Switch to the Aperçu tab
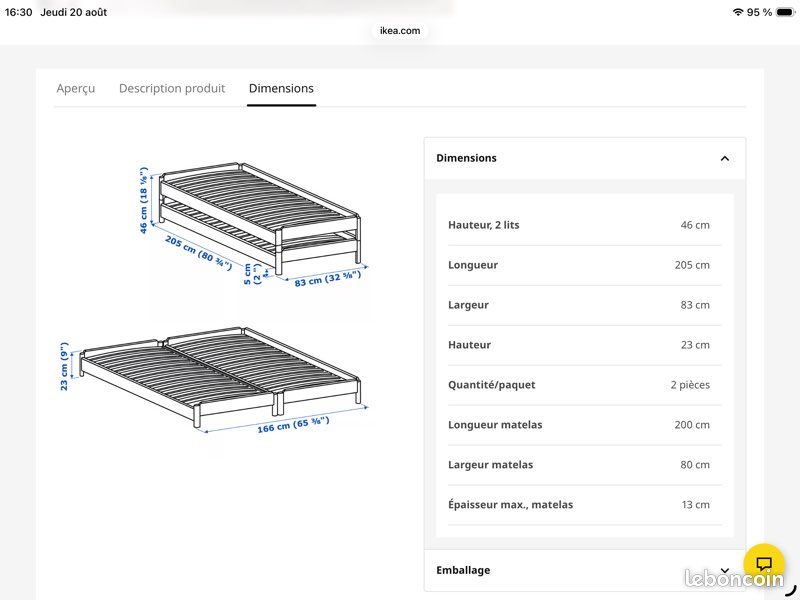The width and height of the screenshot is (800, 600). 76,88
